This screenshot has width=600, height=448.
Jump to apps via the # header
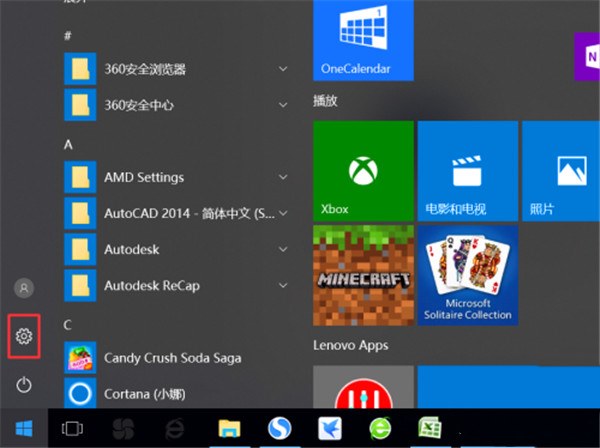[68, 36]
